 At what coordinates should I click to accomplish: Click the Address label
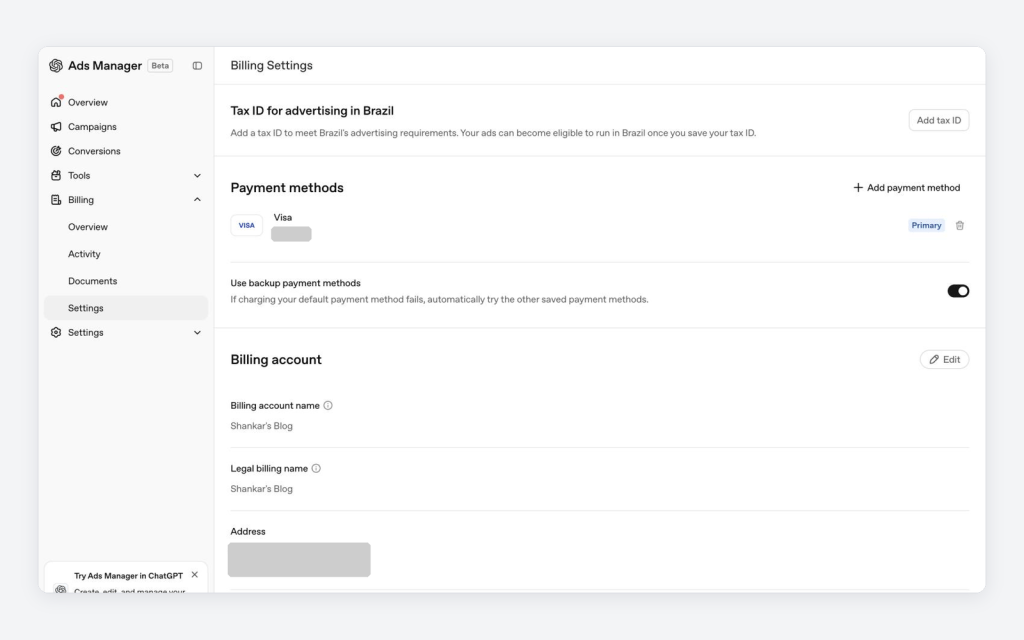[248, 532]
